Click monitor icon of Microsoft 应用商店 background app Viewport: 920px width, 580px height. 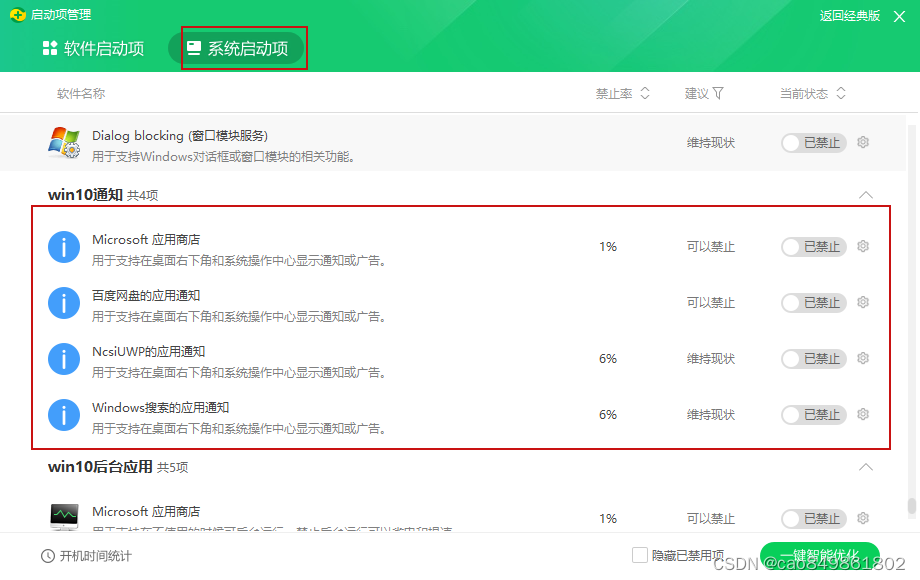click(64, 517)
